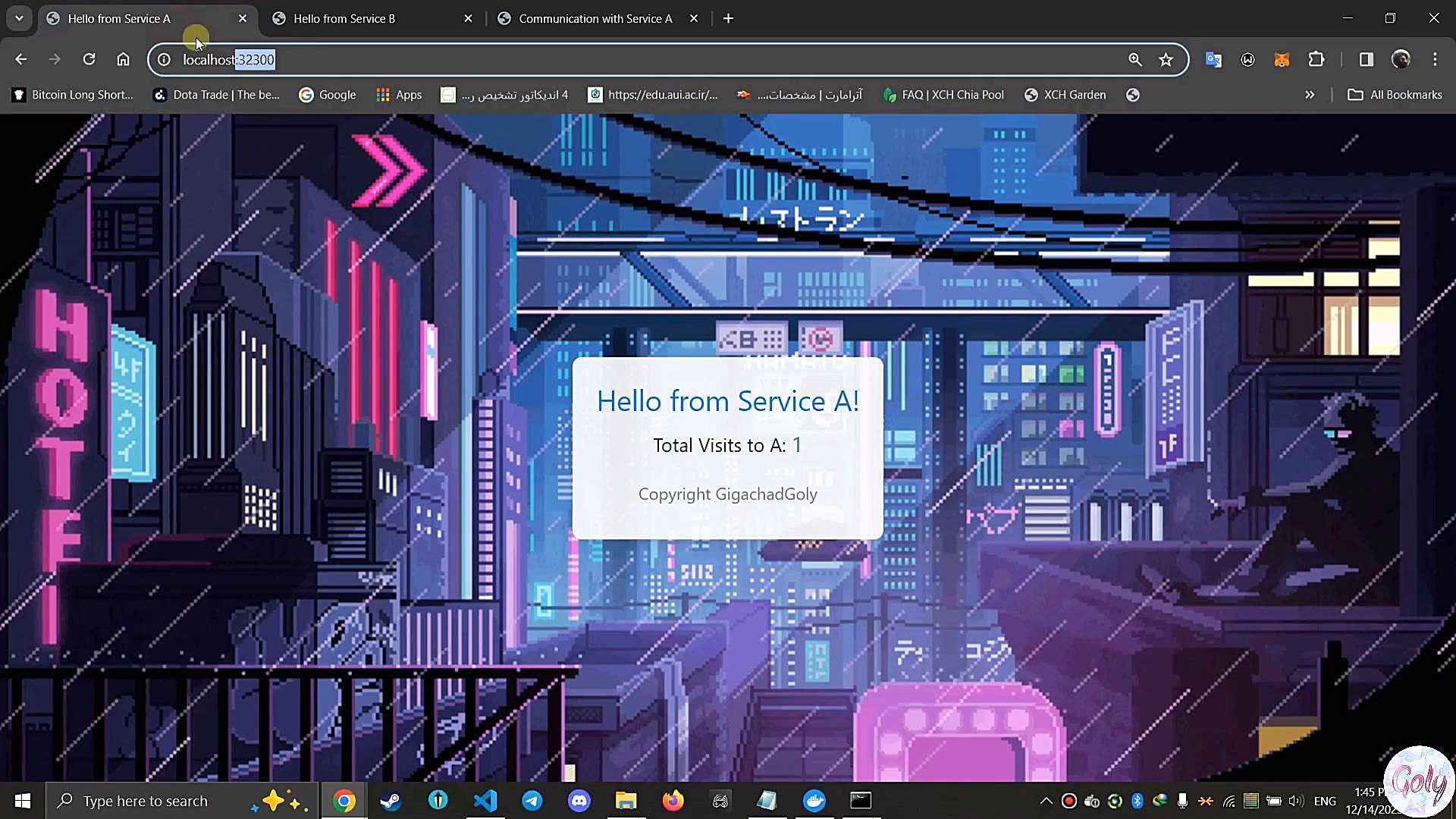Viewport: 1456px width, 819px height.
Task: Click the forward navigation arrow
Action: [55, 59]
